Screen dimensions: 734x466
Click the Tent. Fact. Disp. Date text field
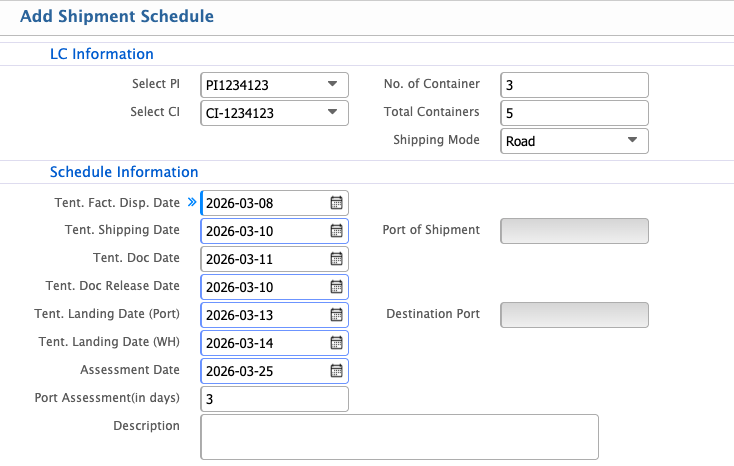(264, 203)
